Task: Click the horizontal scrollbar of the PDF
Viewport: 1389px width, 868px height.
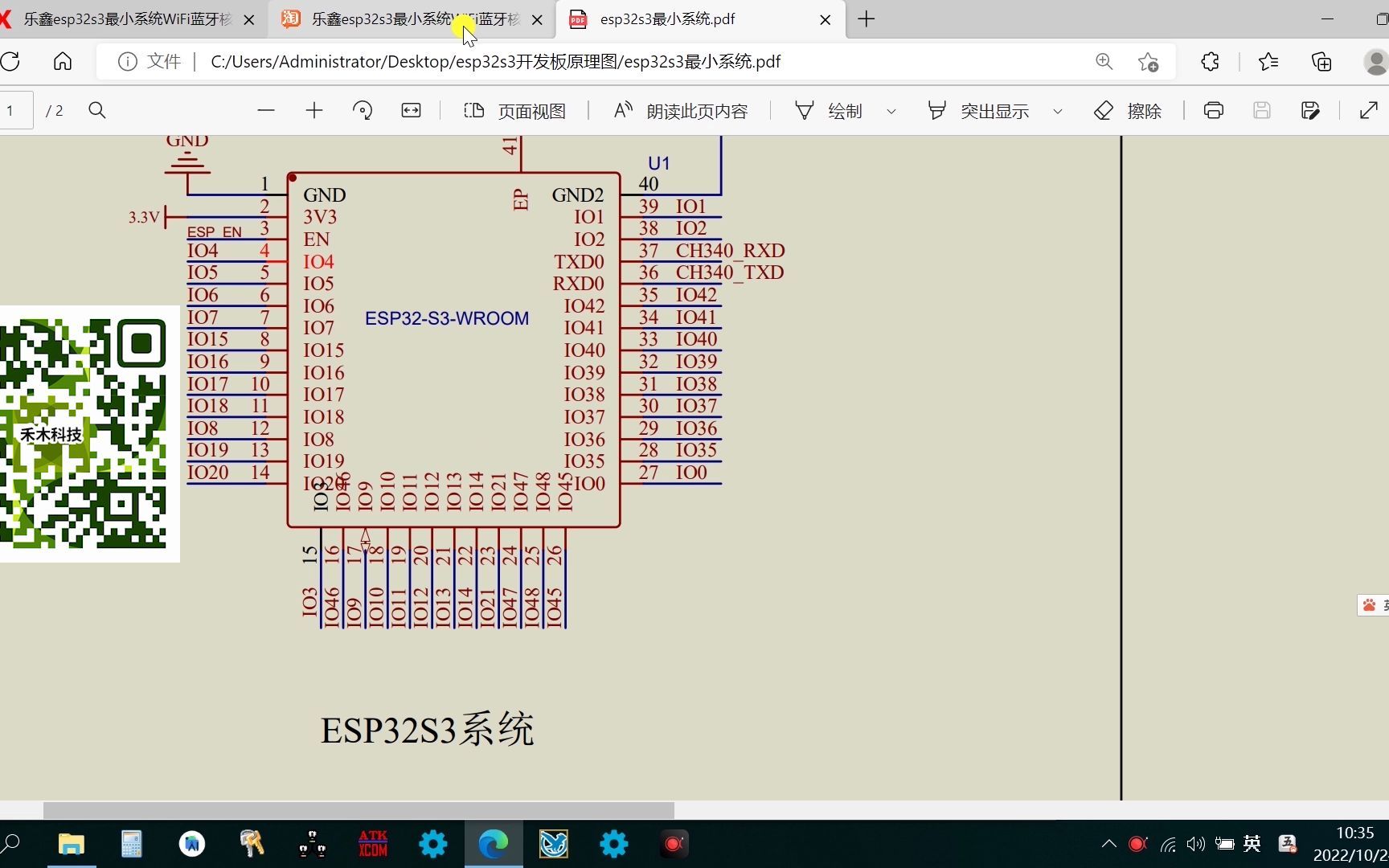Action: [359, 810]
